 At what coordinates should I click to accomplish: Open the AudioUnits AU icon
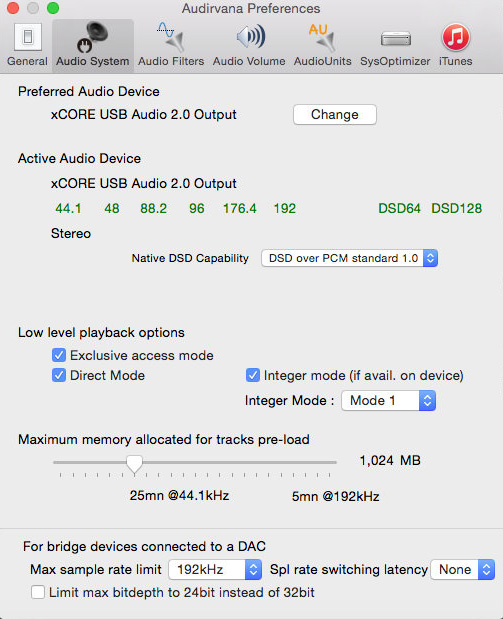(322, 38)
